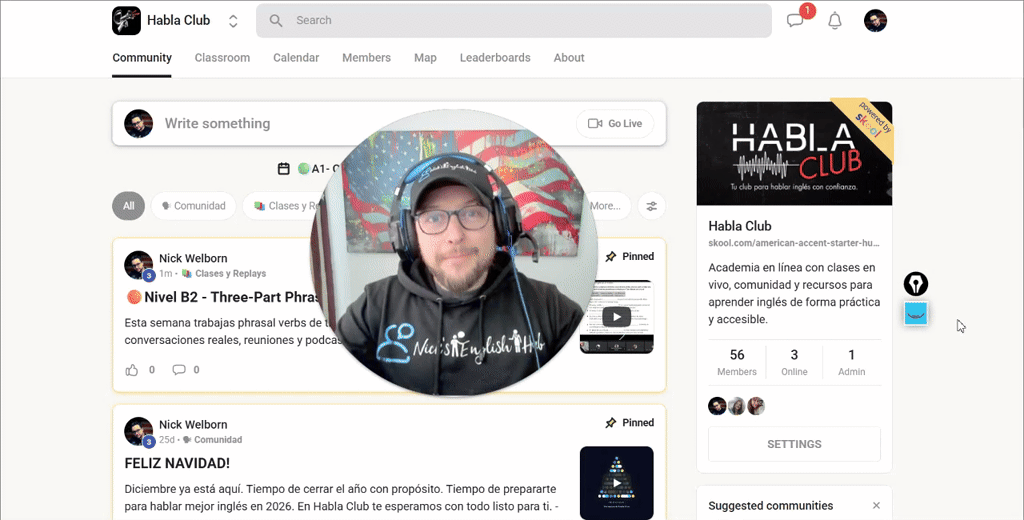View the Leaderboards tab
This screenshot has width=1024, height=520.
click(x=495, y=57)
